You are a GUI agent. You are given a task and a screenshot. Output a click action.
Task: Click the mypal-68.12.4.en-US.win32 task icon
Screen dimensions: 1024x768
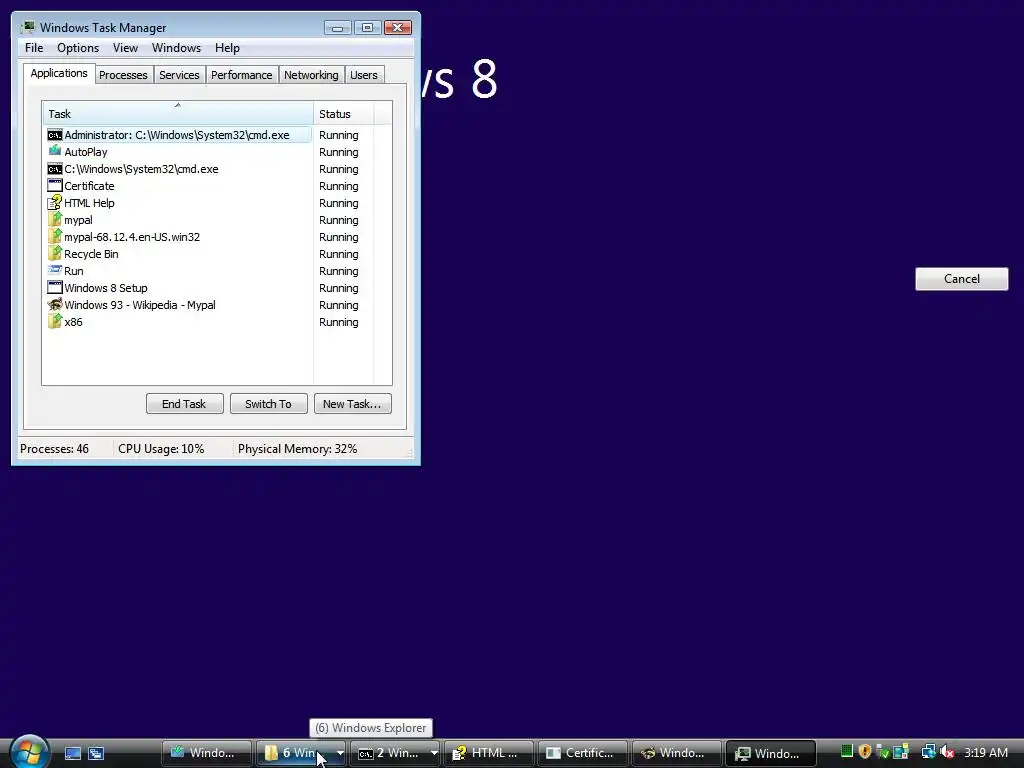[x=55, y=237]
